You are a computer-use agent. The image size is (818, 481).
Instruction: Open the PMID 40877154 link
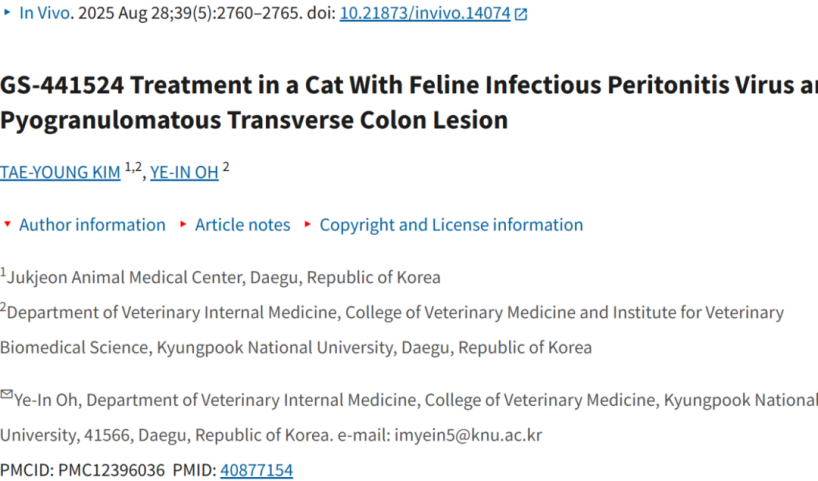[256, 470]
